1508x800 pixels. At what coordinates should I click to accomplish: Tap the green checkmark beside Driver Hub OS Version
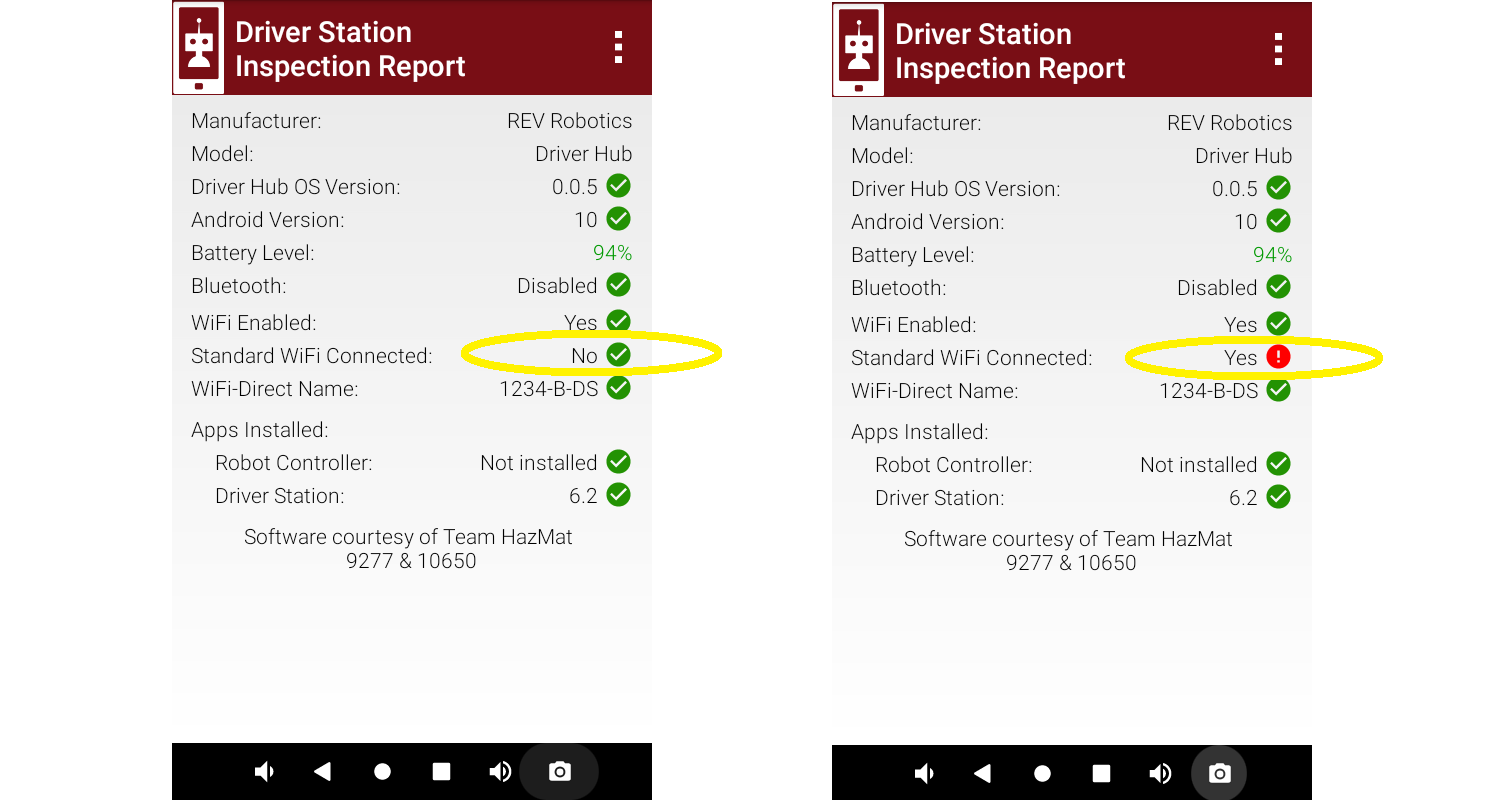coord(619,186)
